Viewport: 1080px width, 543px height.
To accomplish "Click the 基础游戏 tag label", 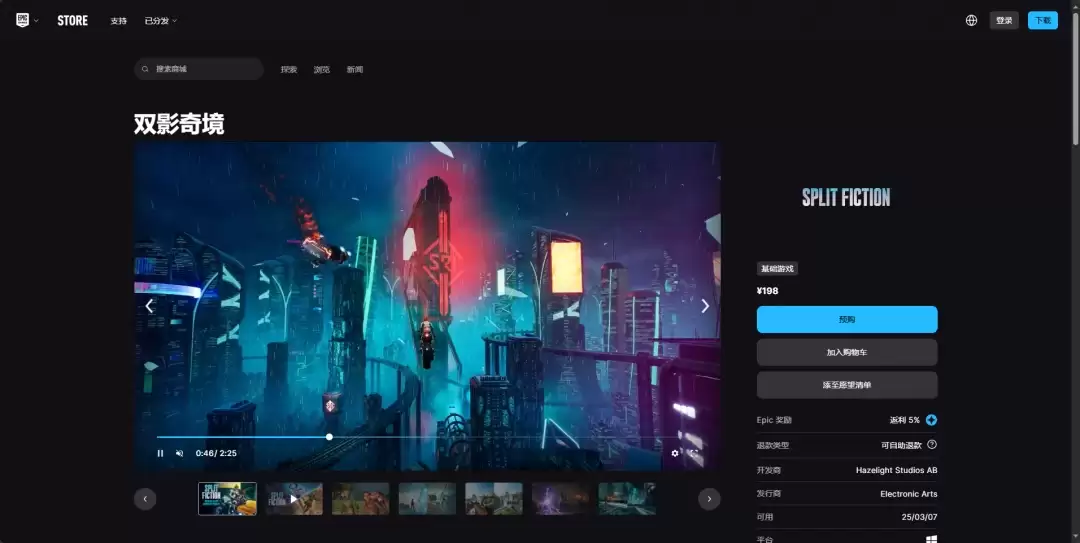I will pos(777,269).
